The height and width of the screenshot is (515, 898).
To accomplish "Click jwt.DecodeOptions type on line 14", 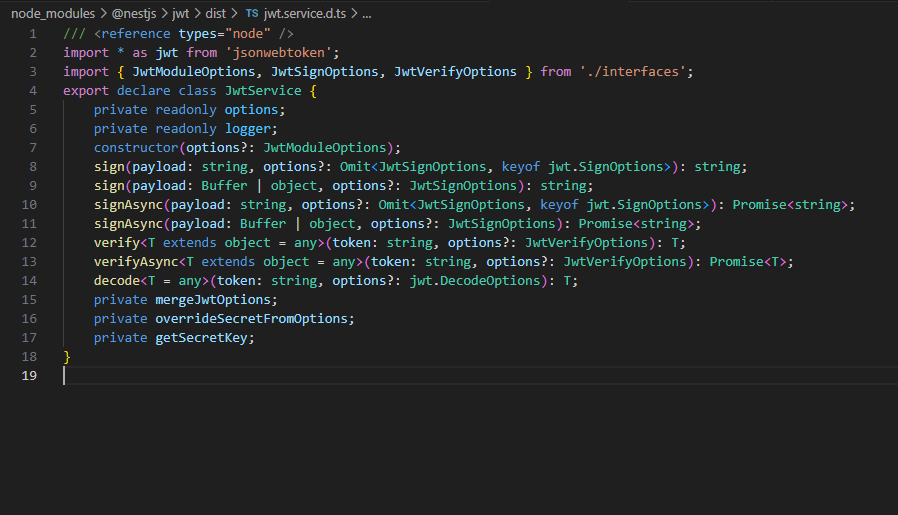I will [475, 281].
